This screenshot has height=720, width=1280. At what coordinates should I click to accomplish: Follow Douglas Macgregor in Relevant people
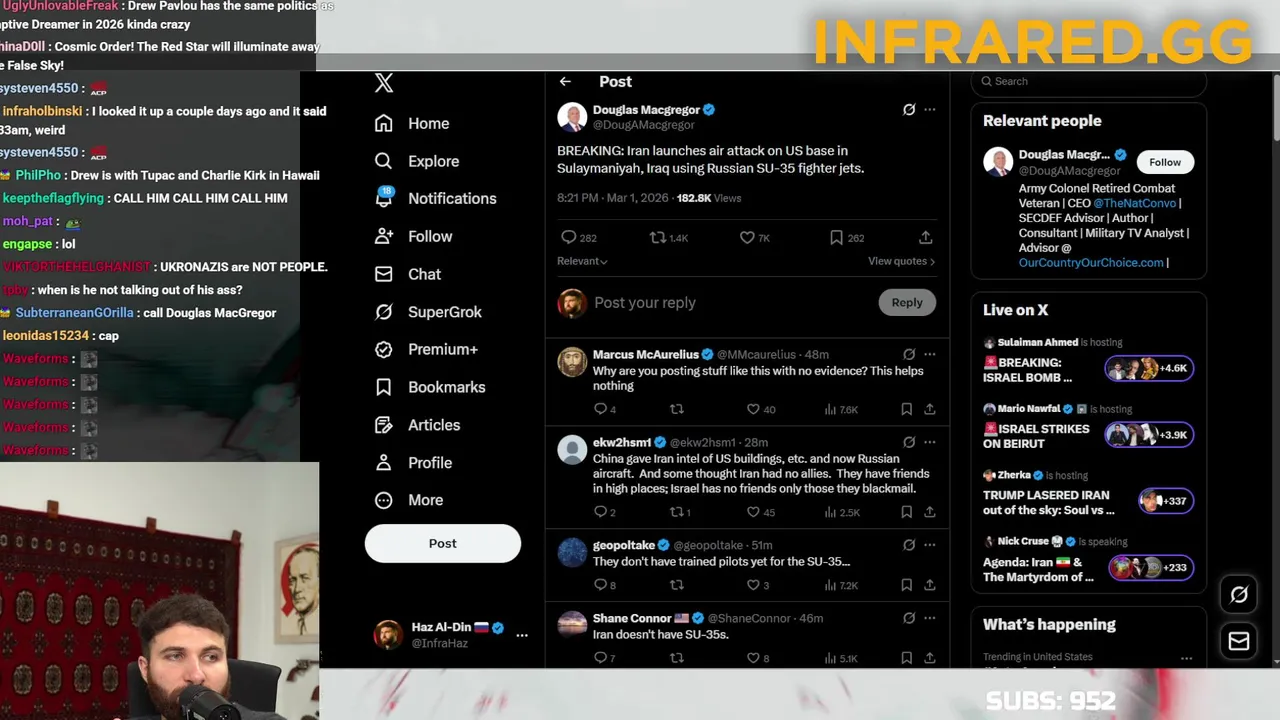click(x=1165, y=162)
